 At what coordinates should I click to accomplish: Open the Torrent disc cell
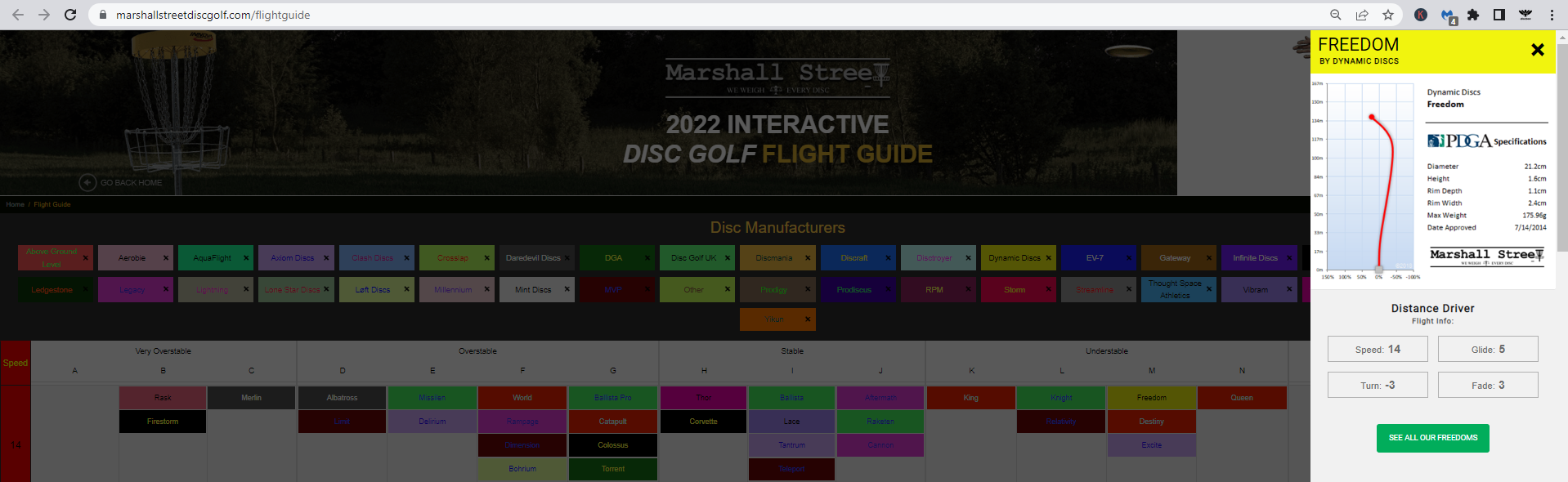coord(613,469)
